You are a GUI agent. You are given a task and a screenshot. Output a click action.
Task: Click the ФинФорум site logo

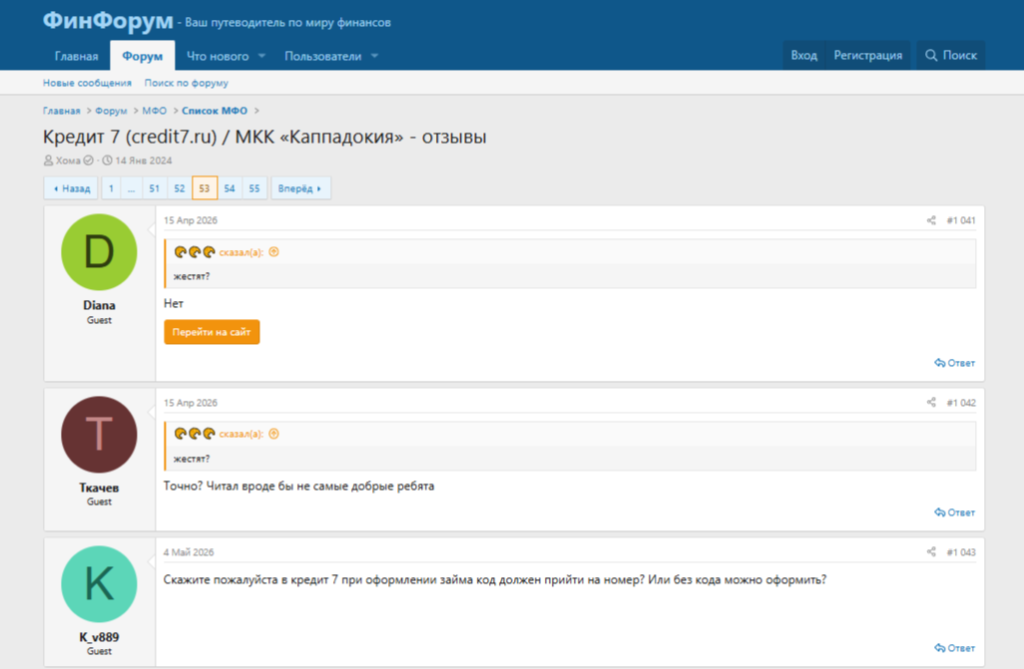(108, 20)
